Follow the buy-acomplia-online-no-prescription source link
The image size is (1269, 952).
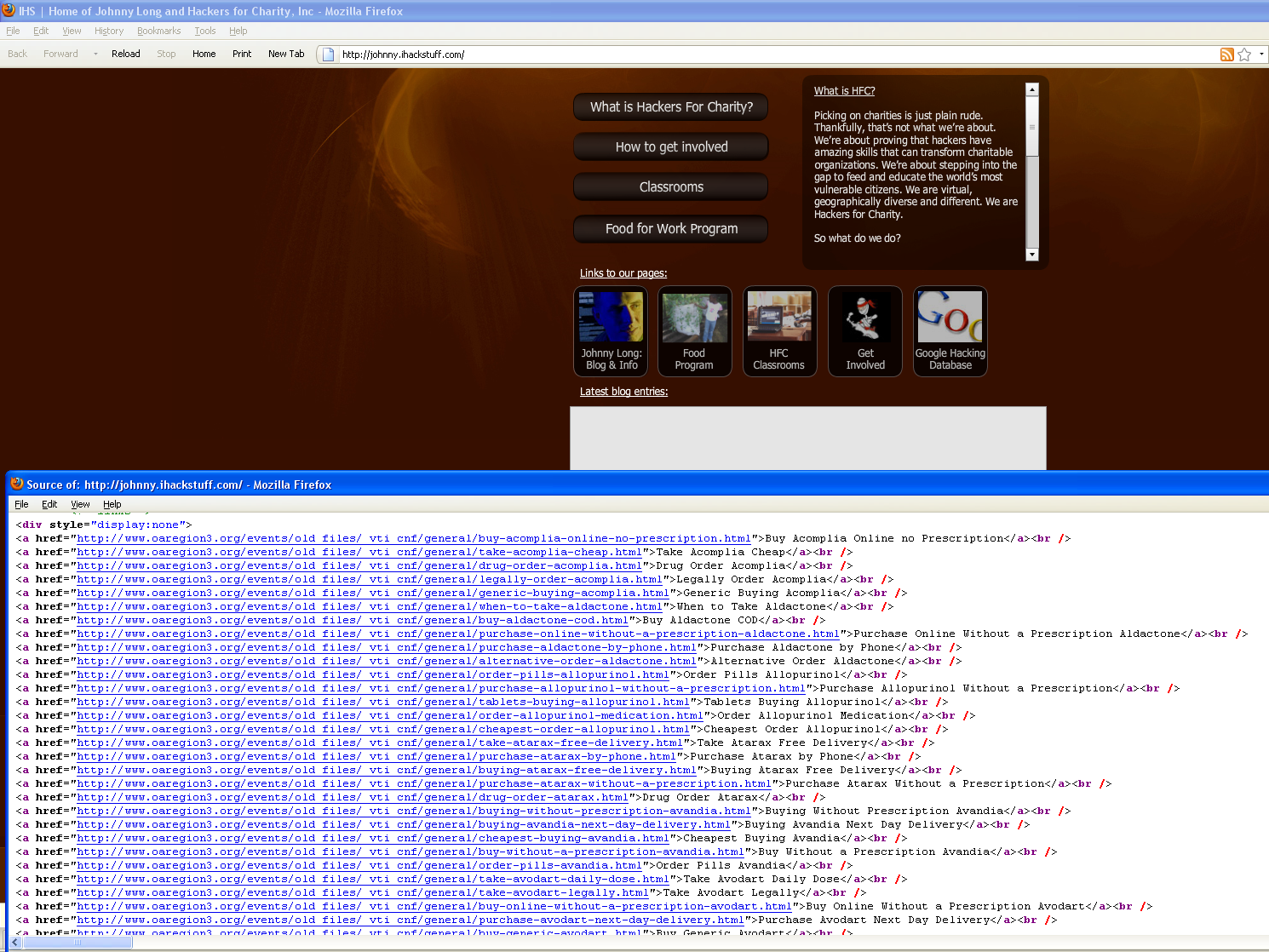pos(414,538)
